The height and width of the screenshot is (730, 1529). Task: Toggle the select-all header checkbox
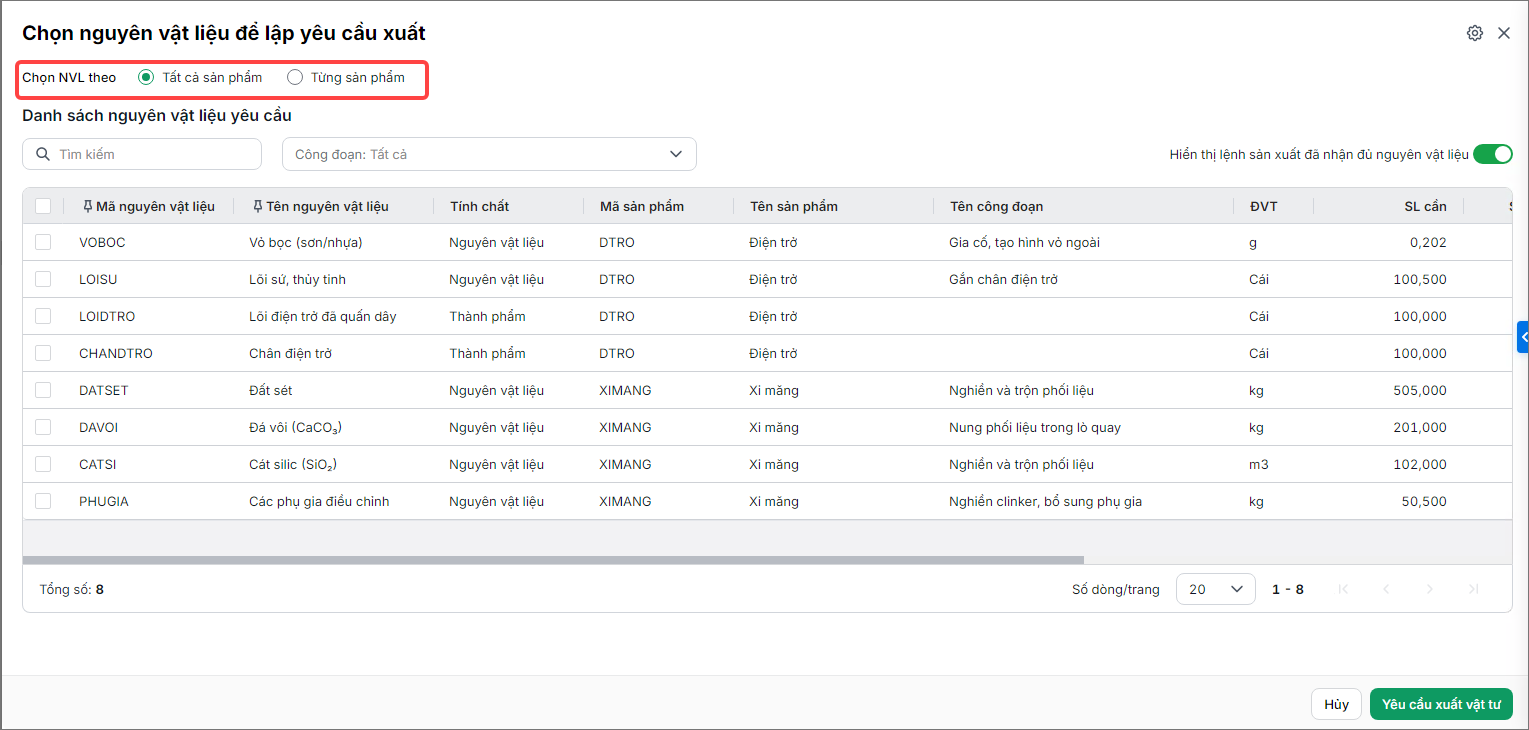(43, 206)
